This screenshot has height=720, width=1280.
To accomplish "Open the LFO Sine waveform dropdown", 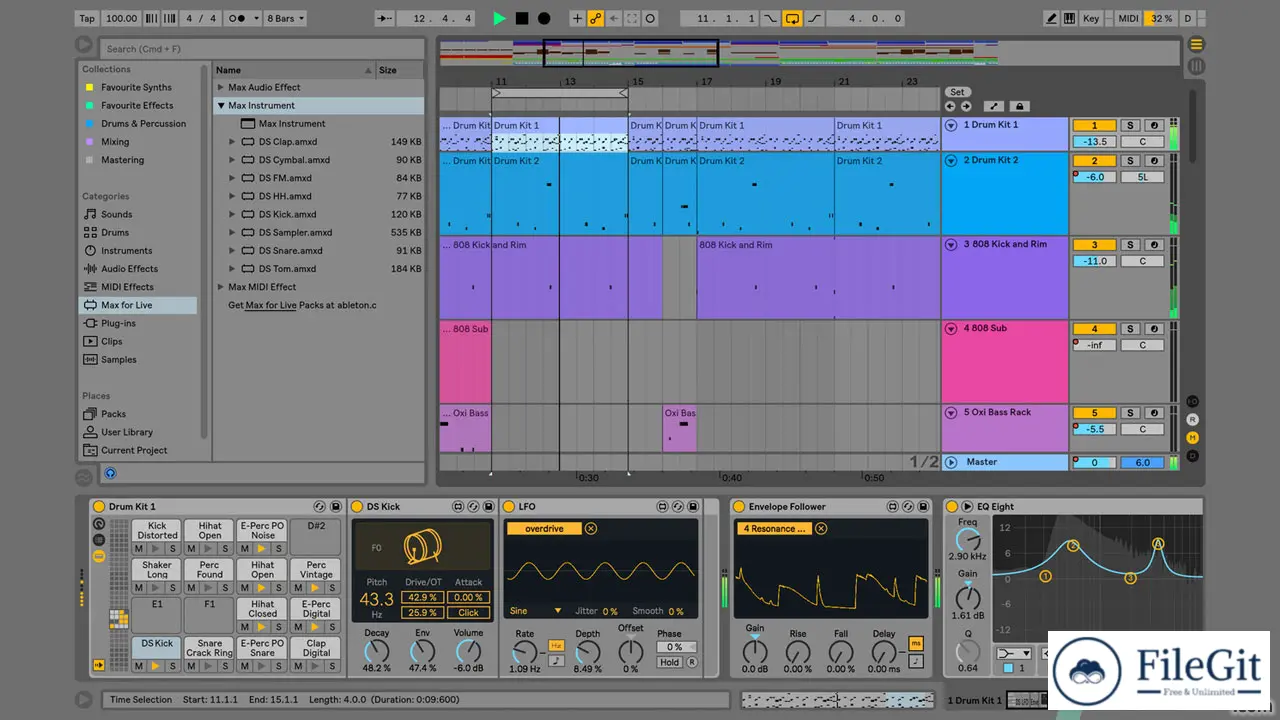I will click(535, 611).
